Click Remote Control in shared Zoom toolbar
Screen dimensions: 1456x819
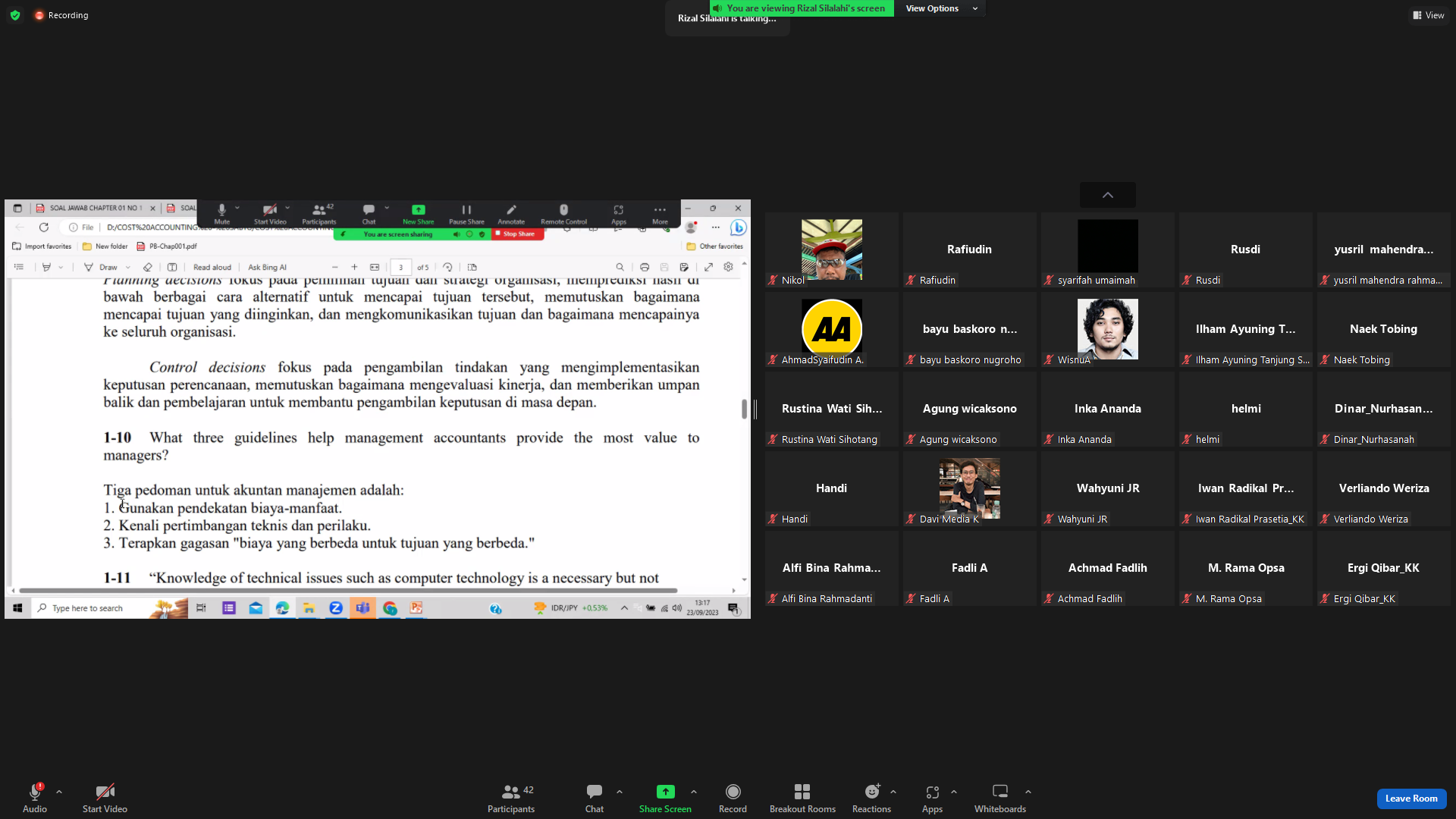point(563,214)
